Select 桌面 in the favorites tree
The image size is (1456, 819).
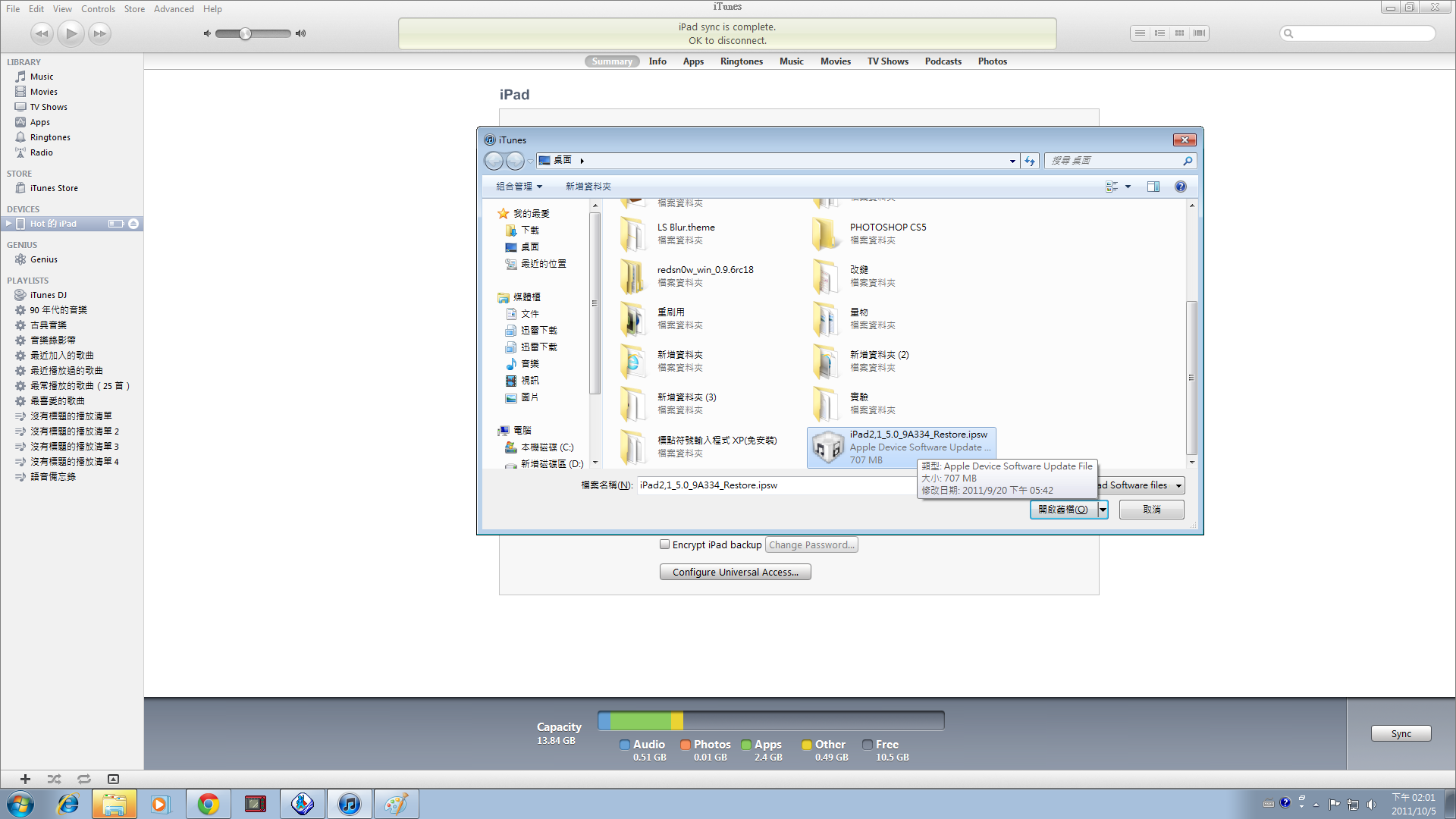click(x=529, y=247)
